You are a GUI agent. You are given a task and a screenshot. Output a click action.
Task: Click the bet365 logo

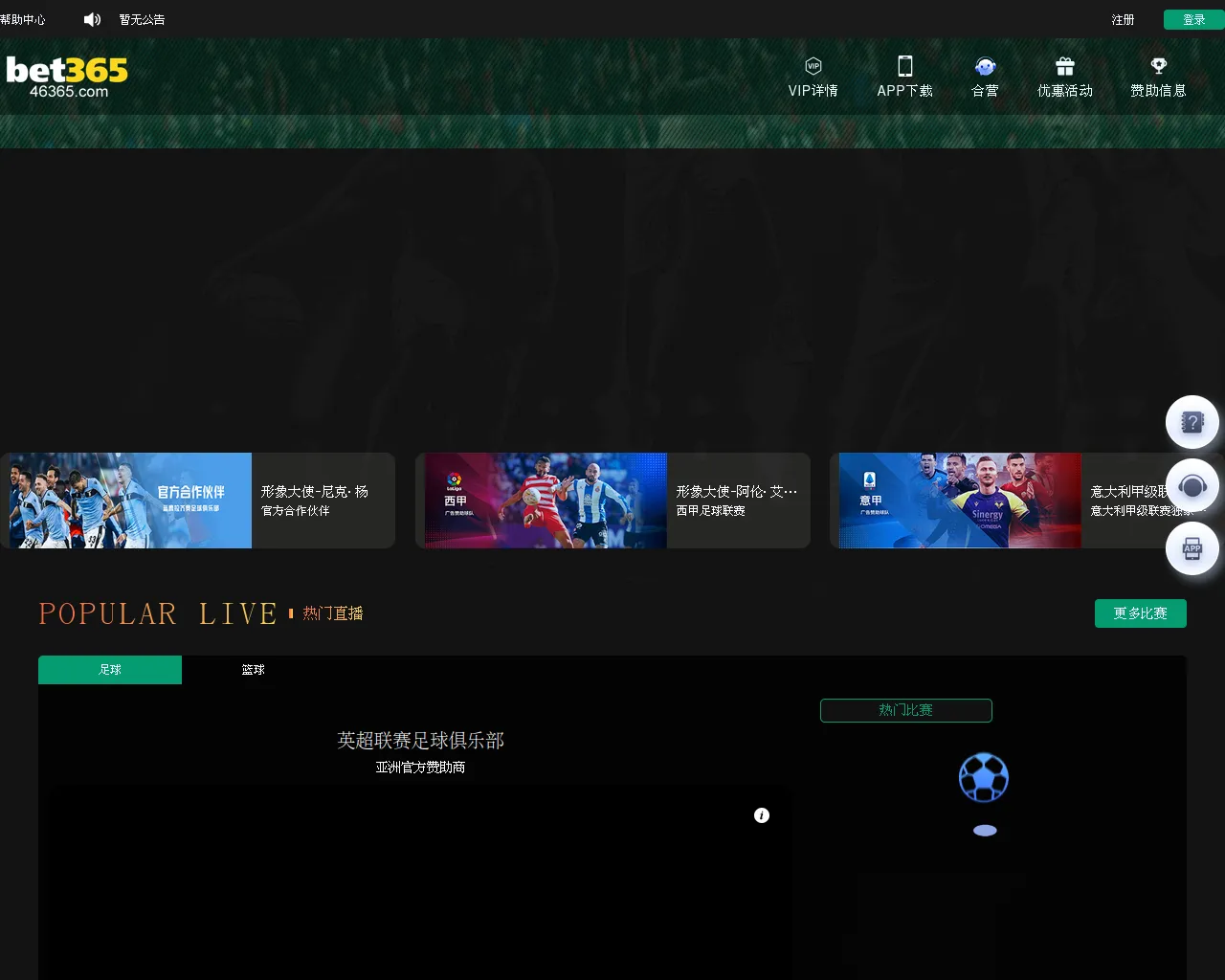click(x=67, y=77)
